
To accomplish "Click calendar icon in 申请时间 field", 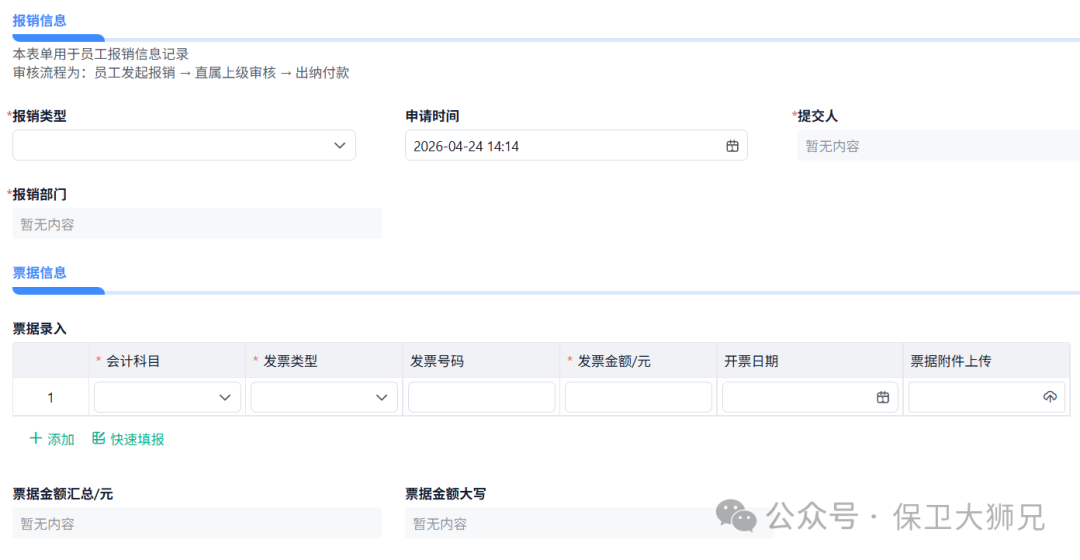I will [x=732, y=146].
